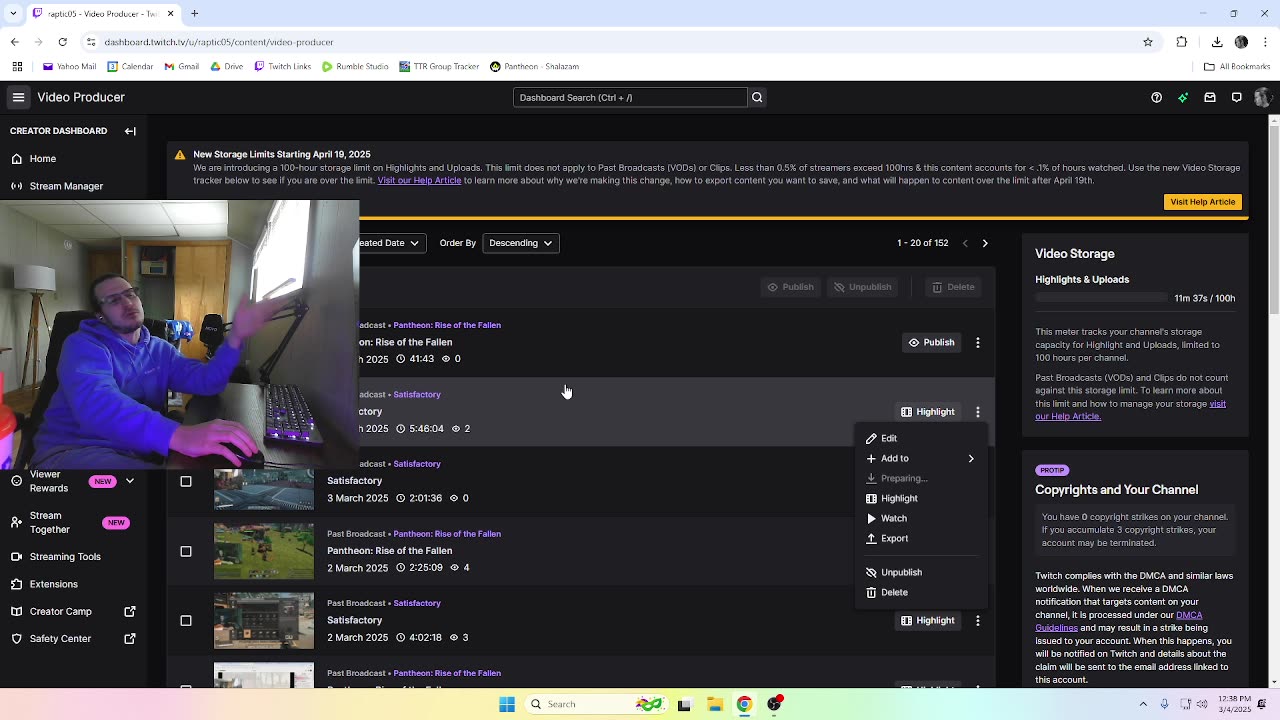1280x720 pixels.
Task: Open the hamburger navigation menu
Action: [18, 97]
